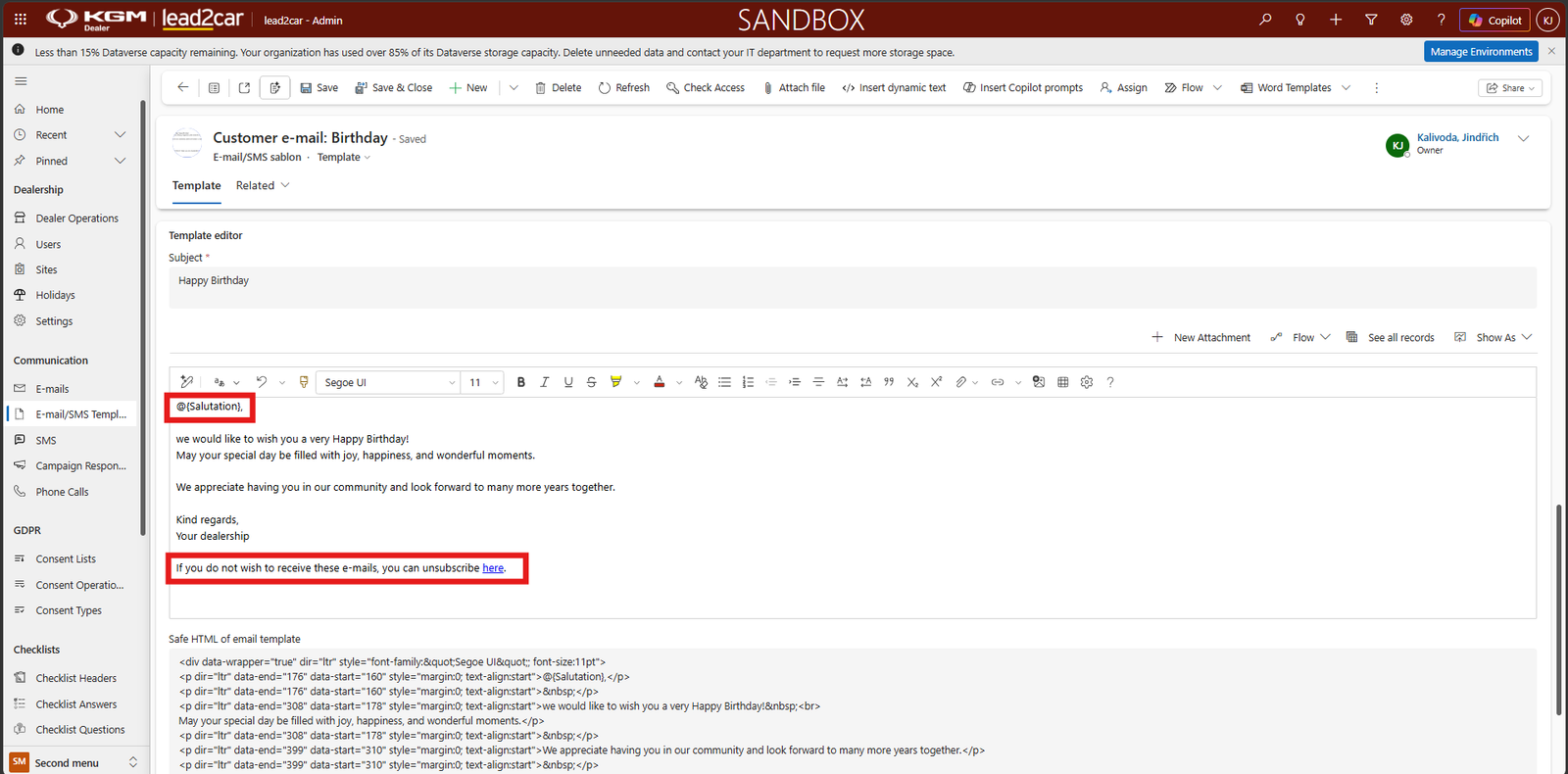Select the Template tab
The height and width of the screenshot is (774, 1568).
click(197, 185)
